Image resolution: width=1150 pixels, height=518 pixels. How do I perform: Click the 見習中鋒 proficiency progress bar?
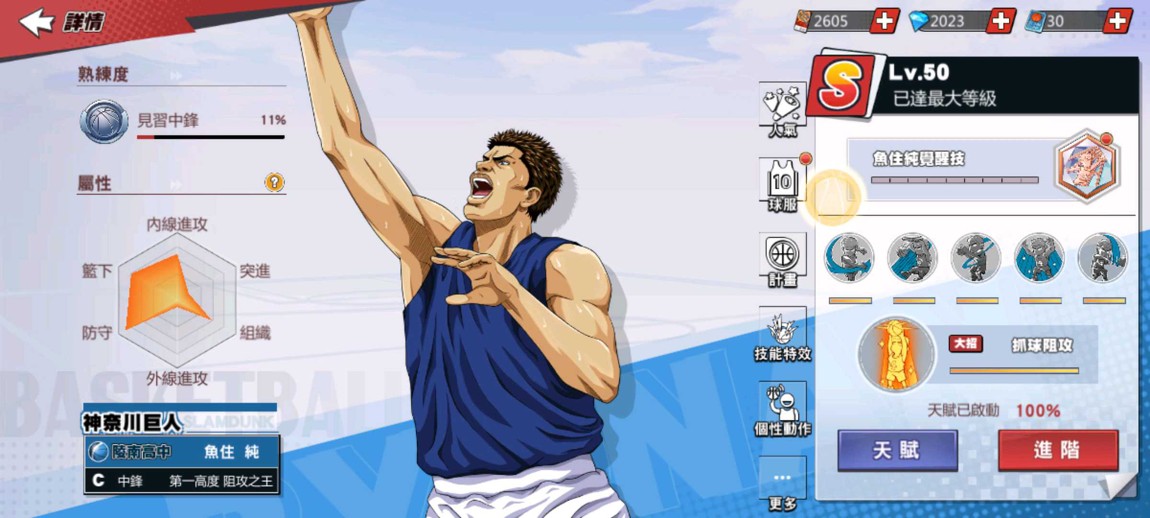click(210, 136)
